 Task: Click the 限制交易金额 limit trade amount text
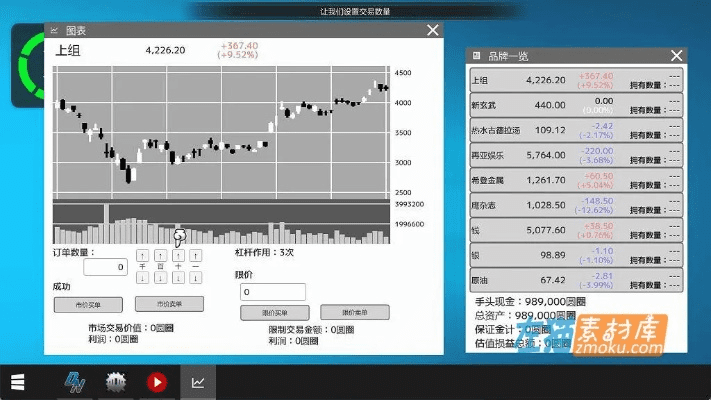point(311,330)
